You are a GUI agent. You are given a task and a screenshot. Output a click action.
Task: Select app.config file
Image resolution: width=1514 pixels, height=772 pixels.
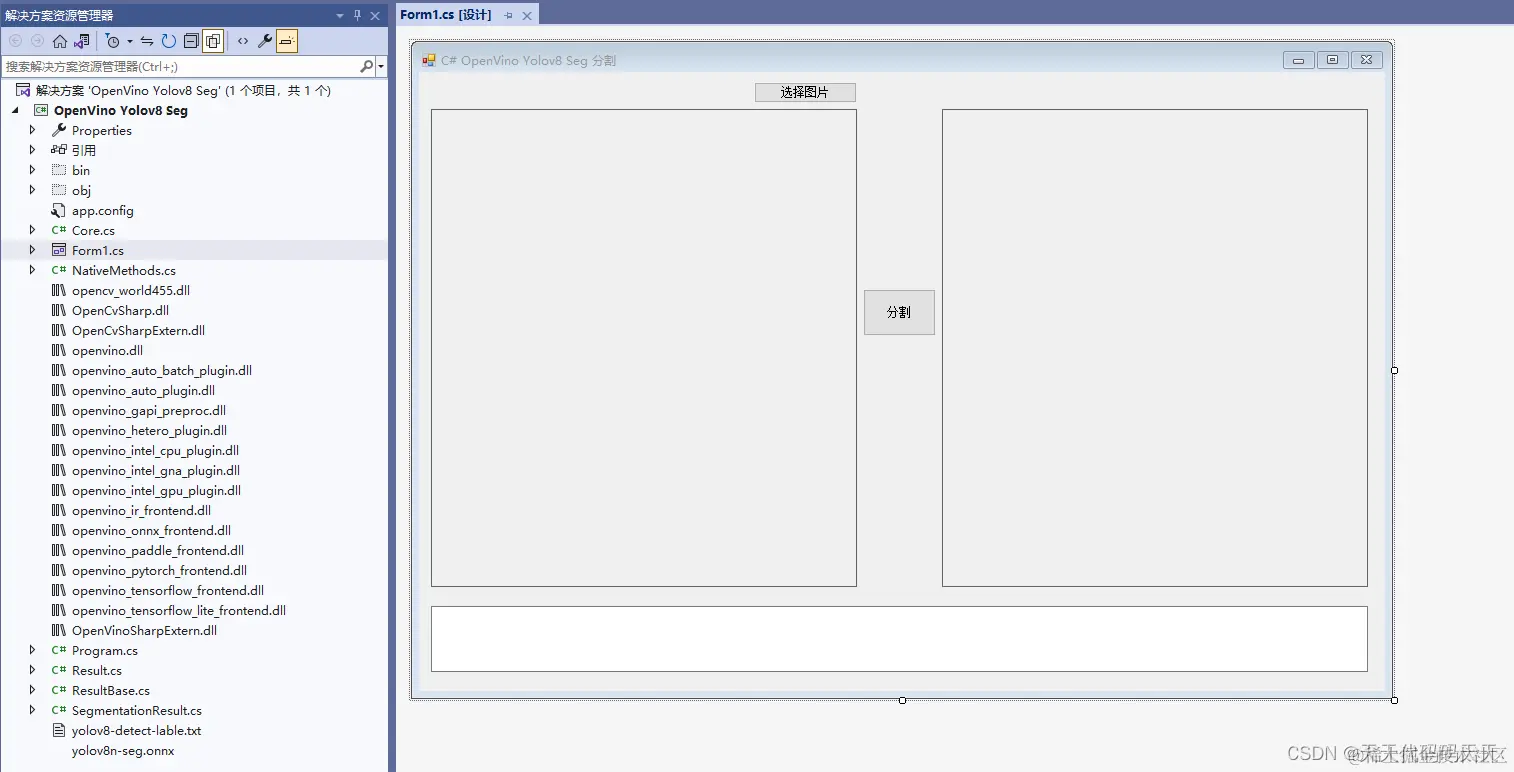point(102,210)
